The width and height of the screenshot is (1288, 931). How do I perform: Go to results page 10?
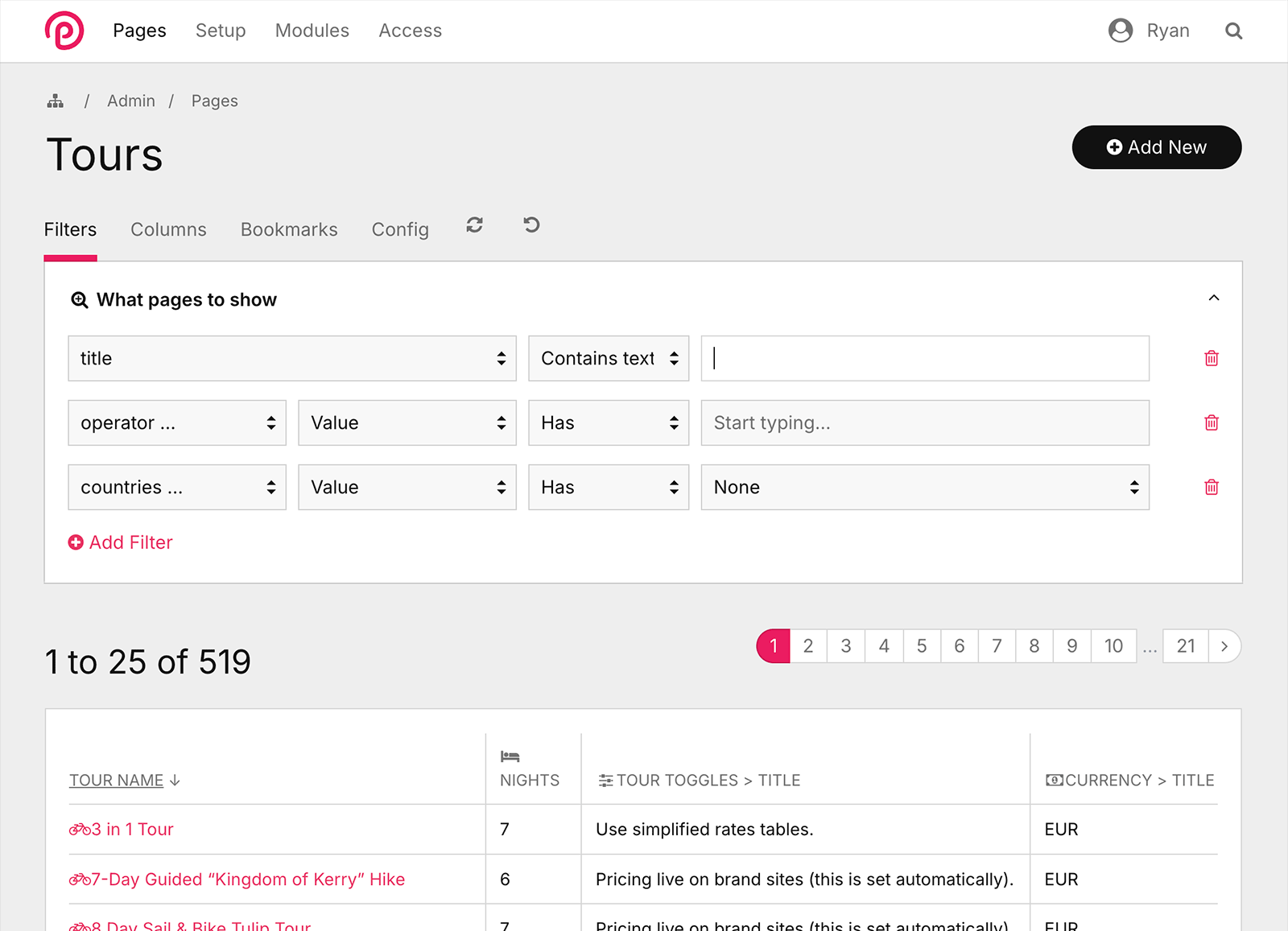tap(1114, 646)
